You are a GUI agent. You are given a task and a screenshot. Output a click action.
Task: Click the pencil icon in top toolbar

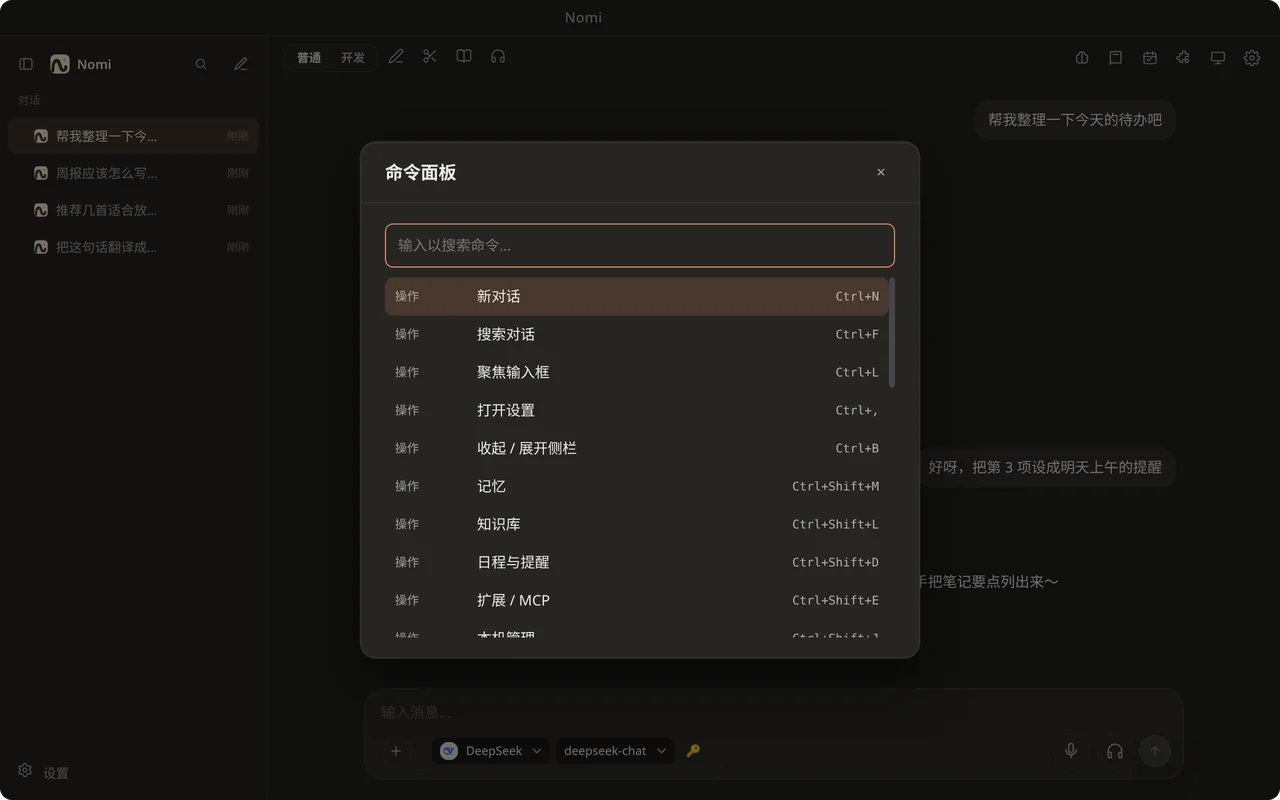coord(396,57)
